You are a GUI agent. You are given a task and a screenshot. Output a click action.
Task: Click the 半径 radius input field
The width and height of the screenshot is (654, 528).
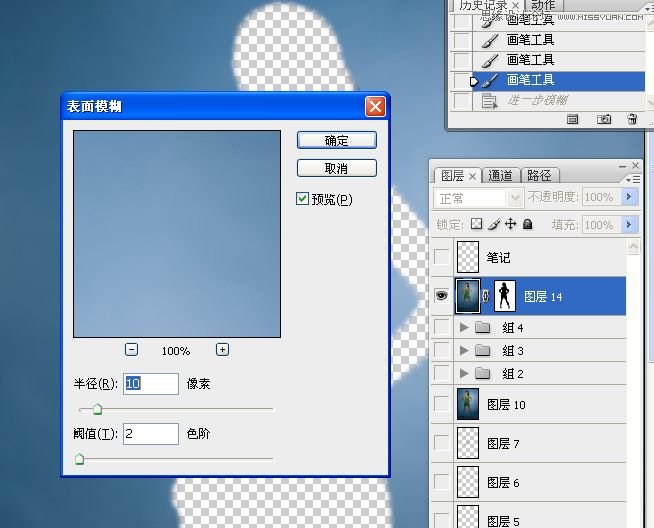tap(151, 384)
